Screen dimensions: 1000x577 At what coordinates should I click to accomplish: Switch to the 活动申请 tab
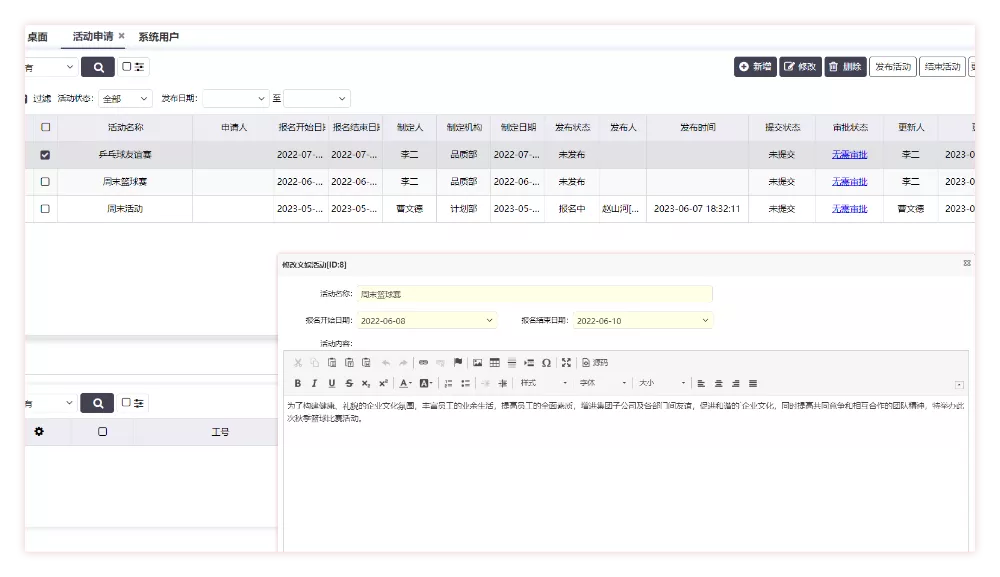coord(92,36)
